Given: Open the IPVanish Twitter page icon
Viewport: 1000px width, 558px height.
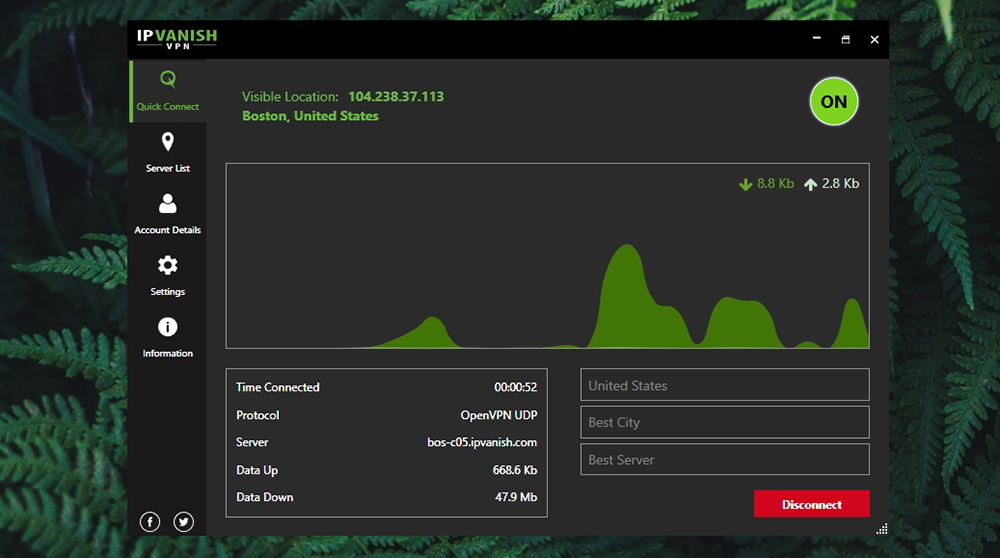Looking at the screenshot, I should click(184, 522).
